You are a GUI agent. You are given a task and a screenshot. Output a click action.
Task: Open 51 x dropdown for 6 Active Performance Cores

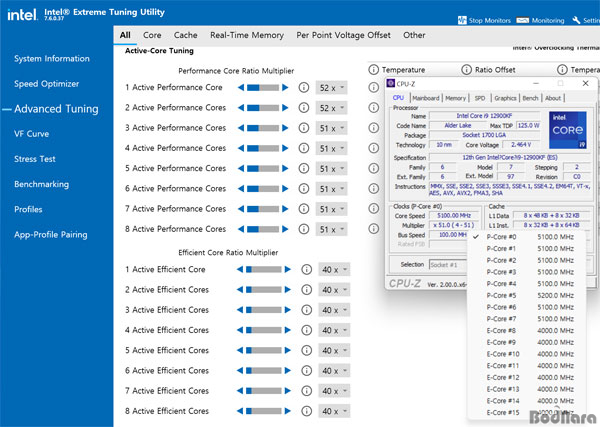[331, 189]
